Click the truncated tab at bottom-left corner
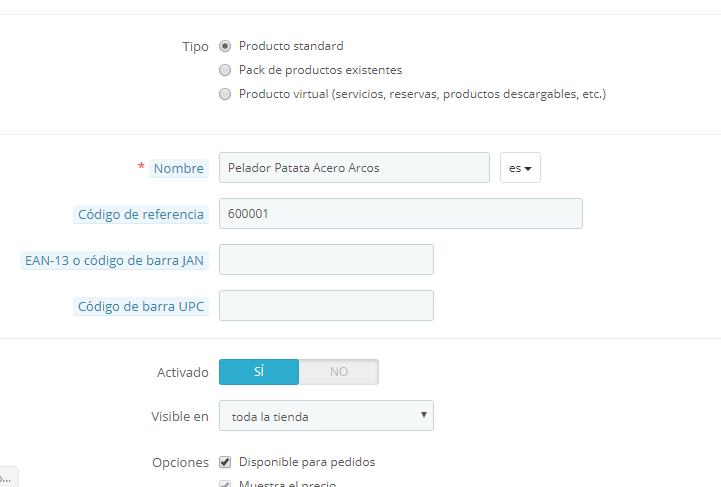The image size is (721, 487). (x=8, y=477)
